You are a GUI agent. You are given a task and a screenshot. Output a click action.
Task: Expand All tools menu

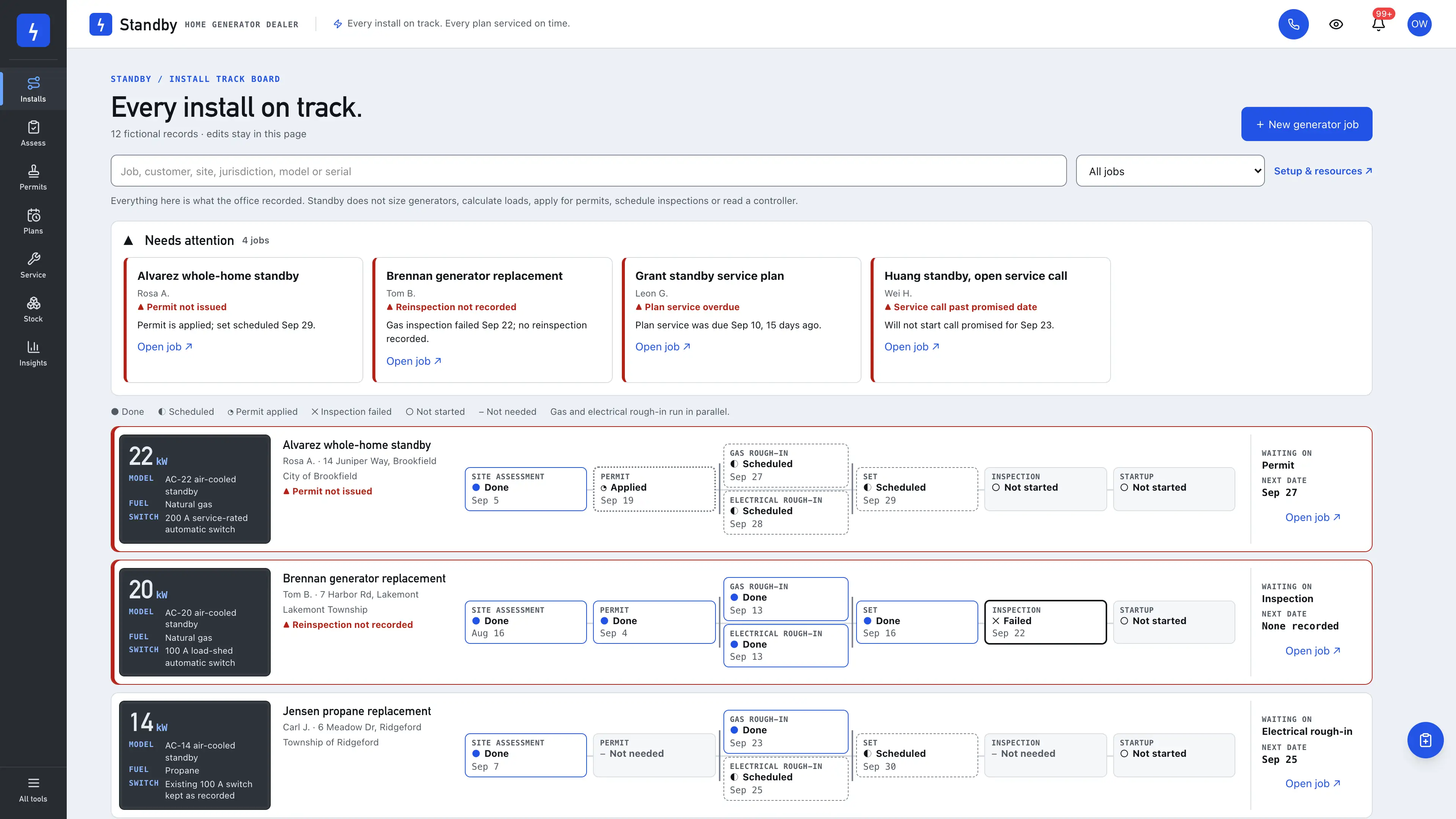pos(33,789)
